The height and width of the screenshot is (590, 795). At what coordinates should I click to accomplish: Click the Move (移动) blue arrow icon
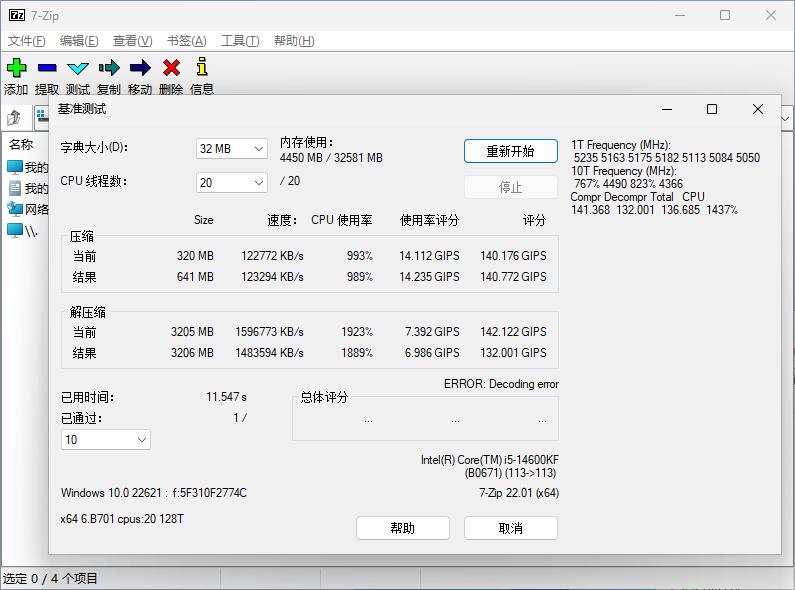[x=140, y=67]
